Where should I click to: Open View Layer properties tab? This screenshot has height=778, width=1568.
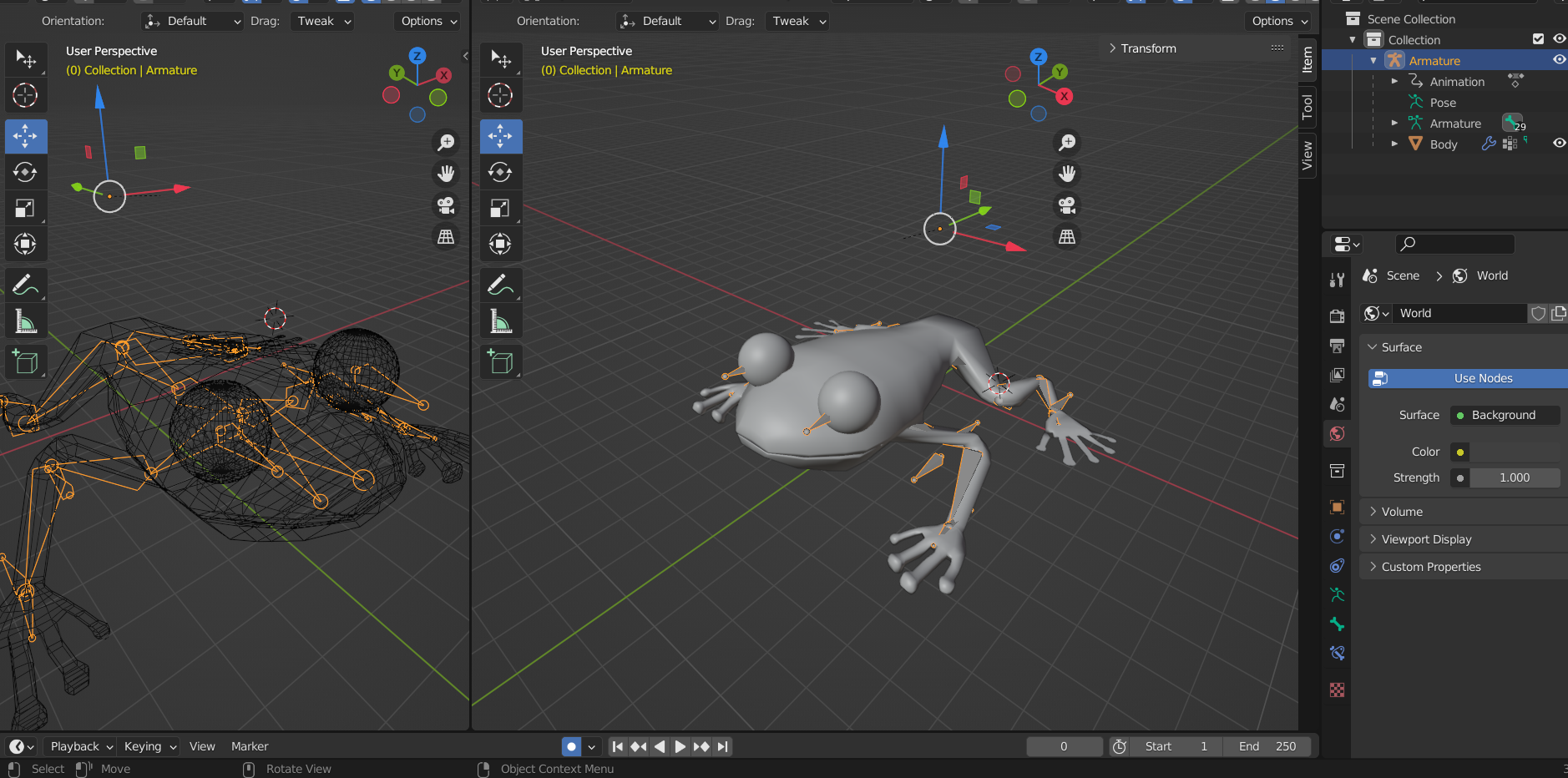click(x=1337, y=375)
